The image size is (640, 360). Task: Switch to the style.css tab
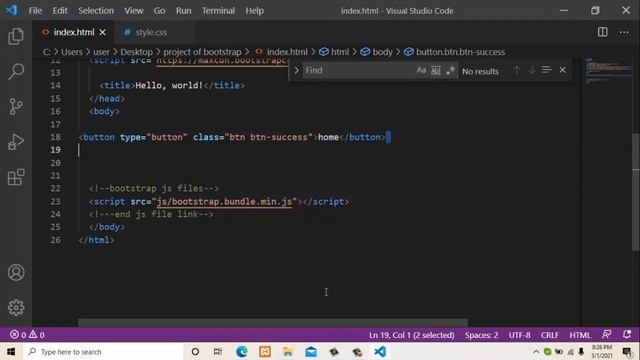point(151,32)
